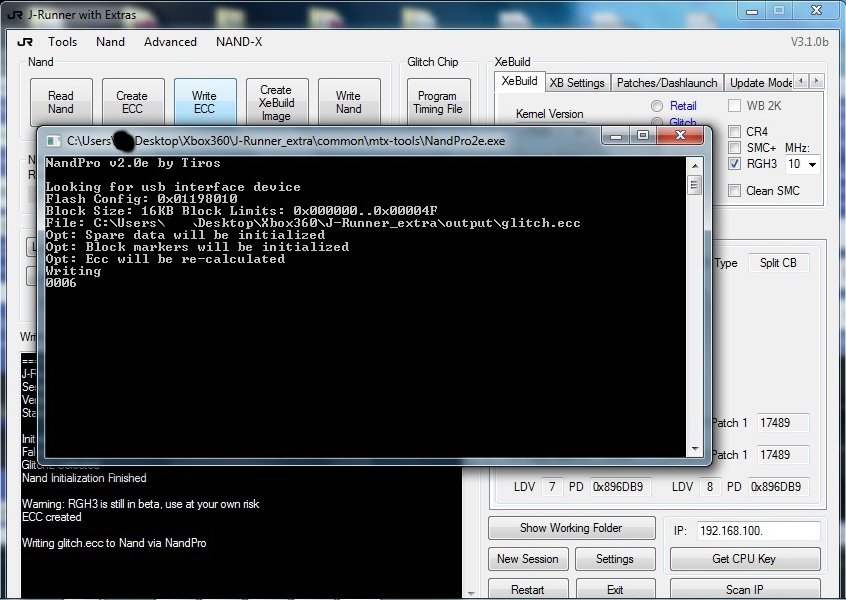Click the Restart button
The width and height of the screenshot is (846, 600).
click(528, 589)
